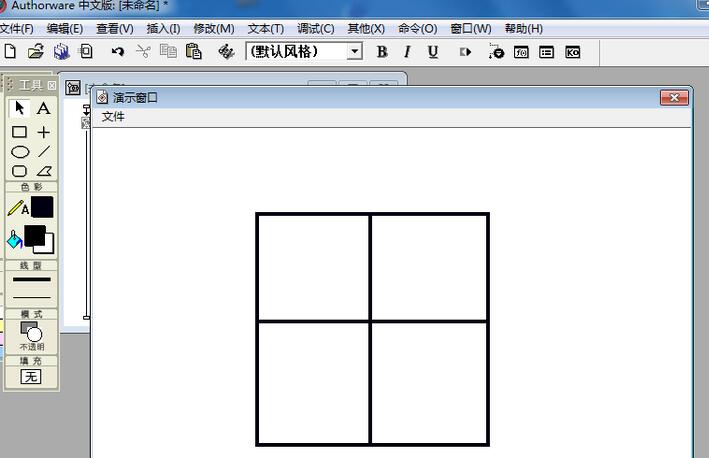Select the Text tool
This screenshot has height=458, width=709.
point(43,108)
